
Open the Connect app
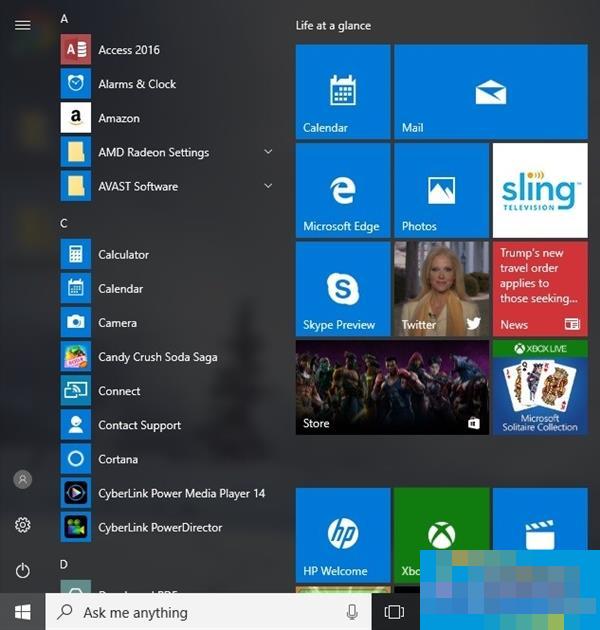[x=167, y=391]
